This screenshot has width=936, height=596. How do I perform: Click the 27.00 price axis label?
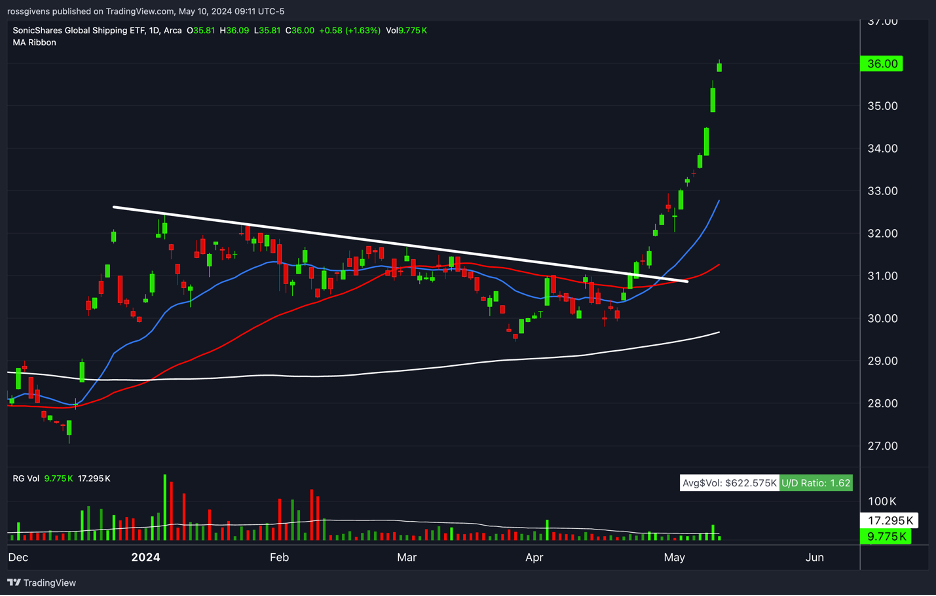pos(881,446)
